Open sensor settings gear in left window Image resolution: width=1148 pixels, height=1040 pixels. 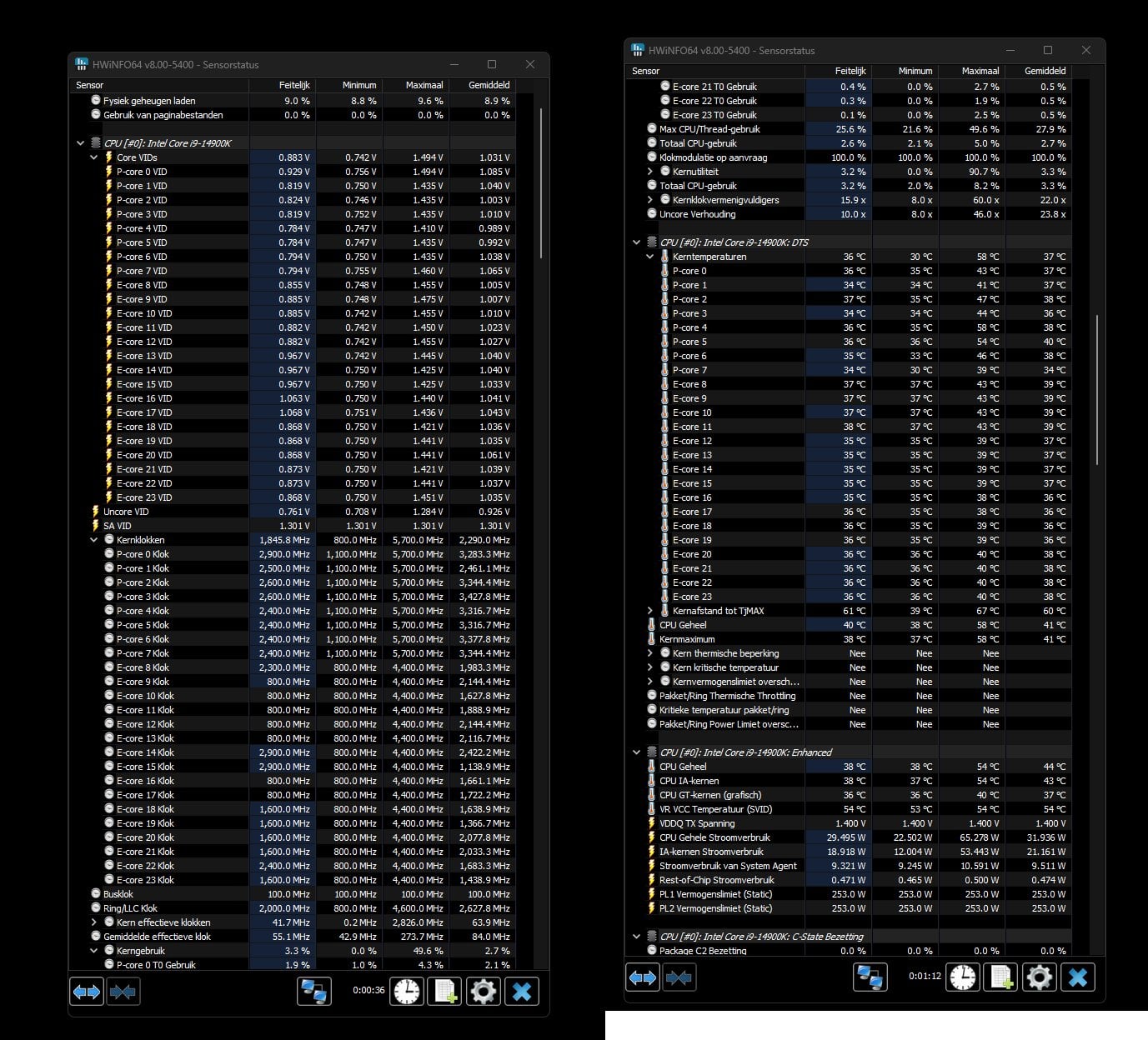[484, 992]
